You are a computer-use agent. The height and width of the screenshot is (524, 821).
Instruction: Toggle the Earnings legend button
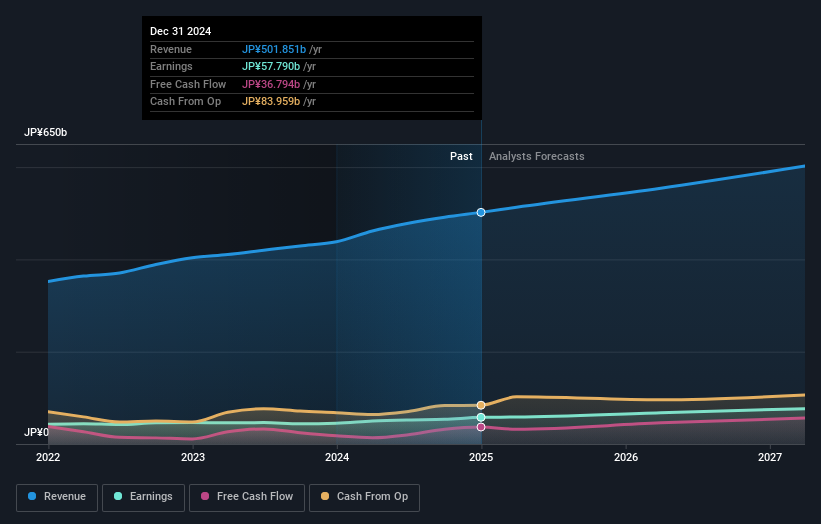143,497
